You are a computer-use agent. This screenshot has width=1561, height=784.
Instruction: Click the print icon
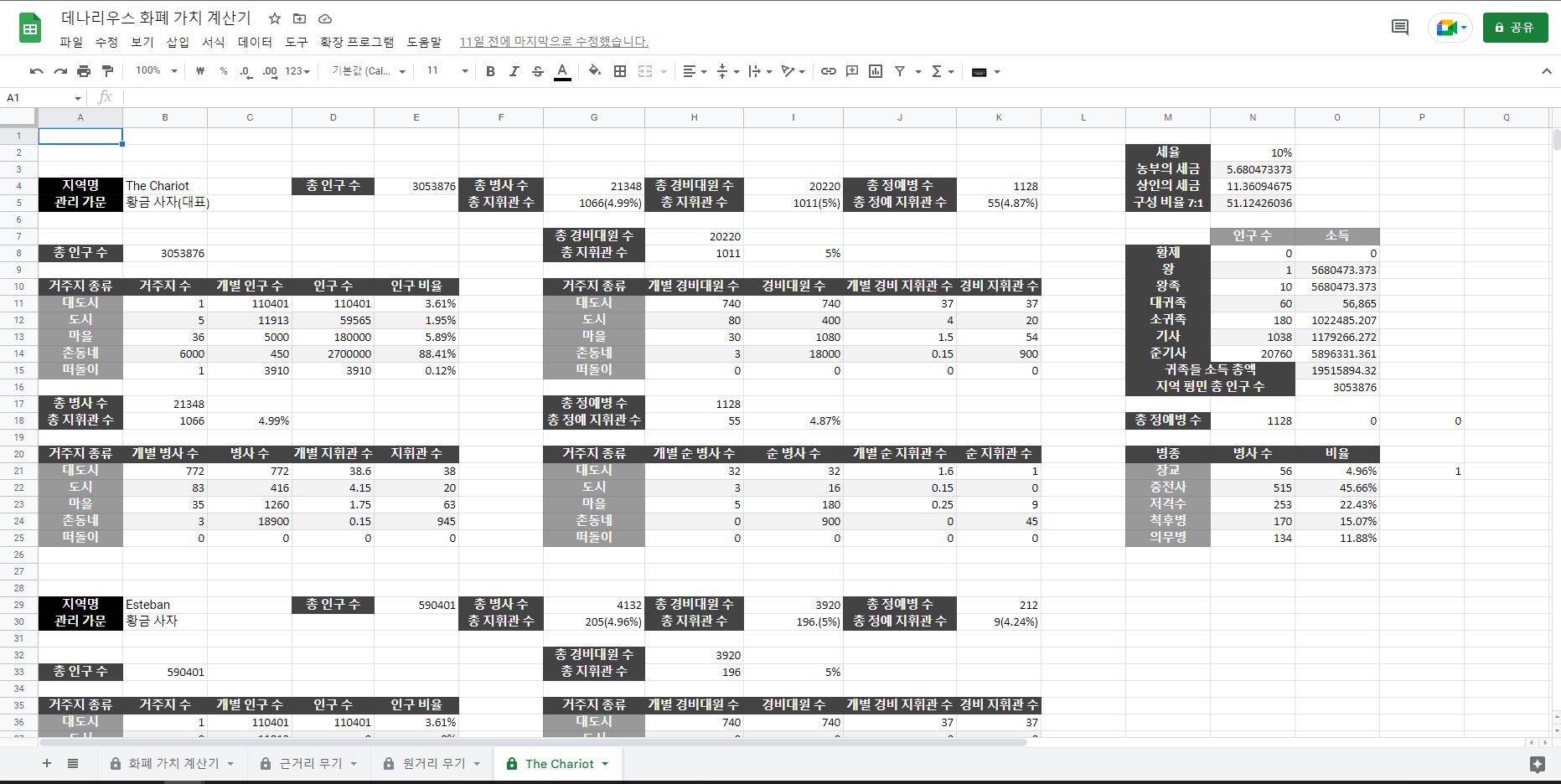pos(84,71)
